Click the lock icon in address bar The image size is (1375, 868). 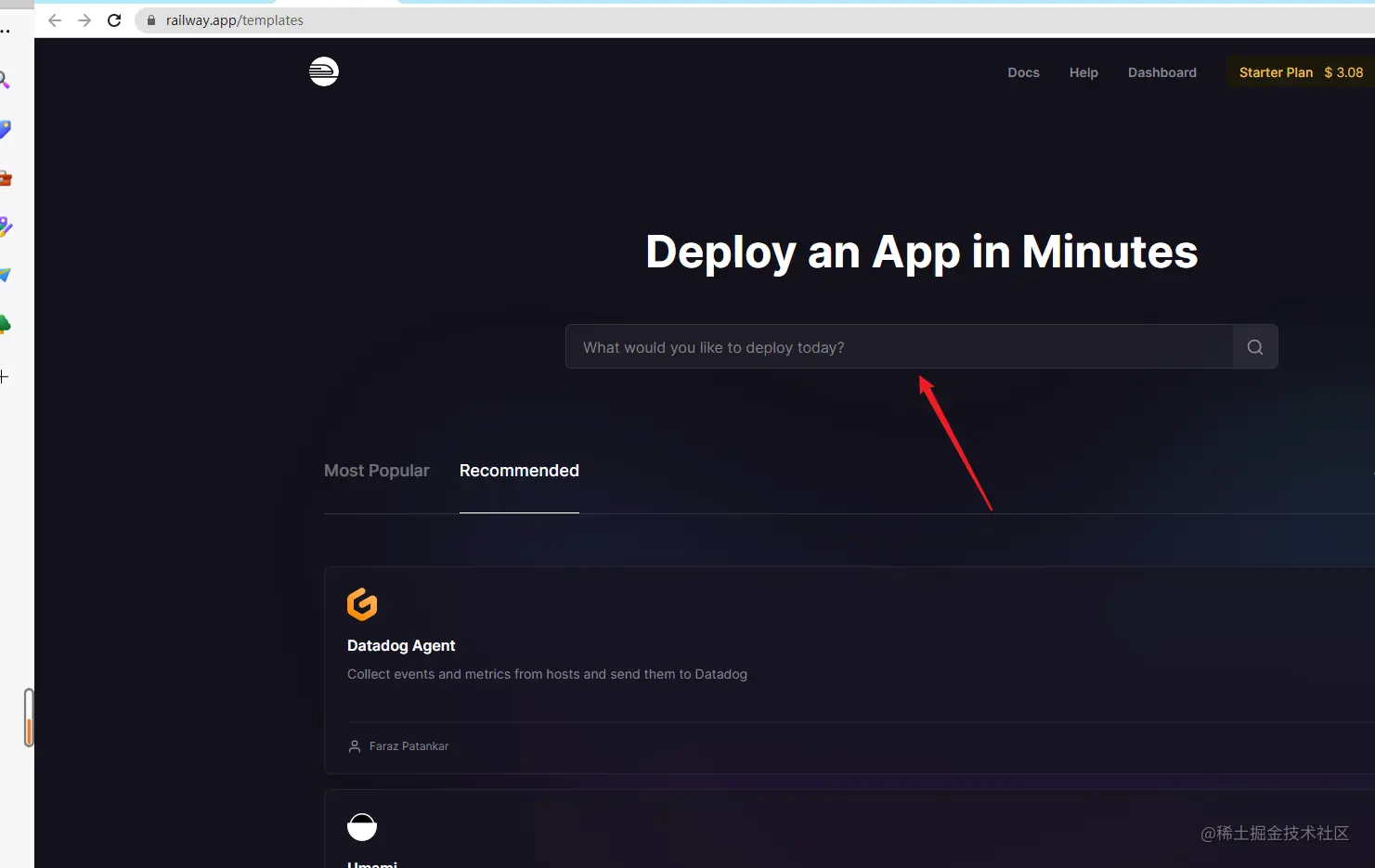(151, 20)
